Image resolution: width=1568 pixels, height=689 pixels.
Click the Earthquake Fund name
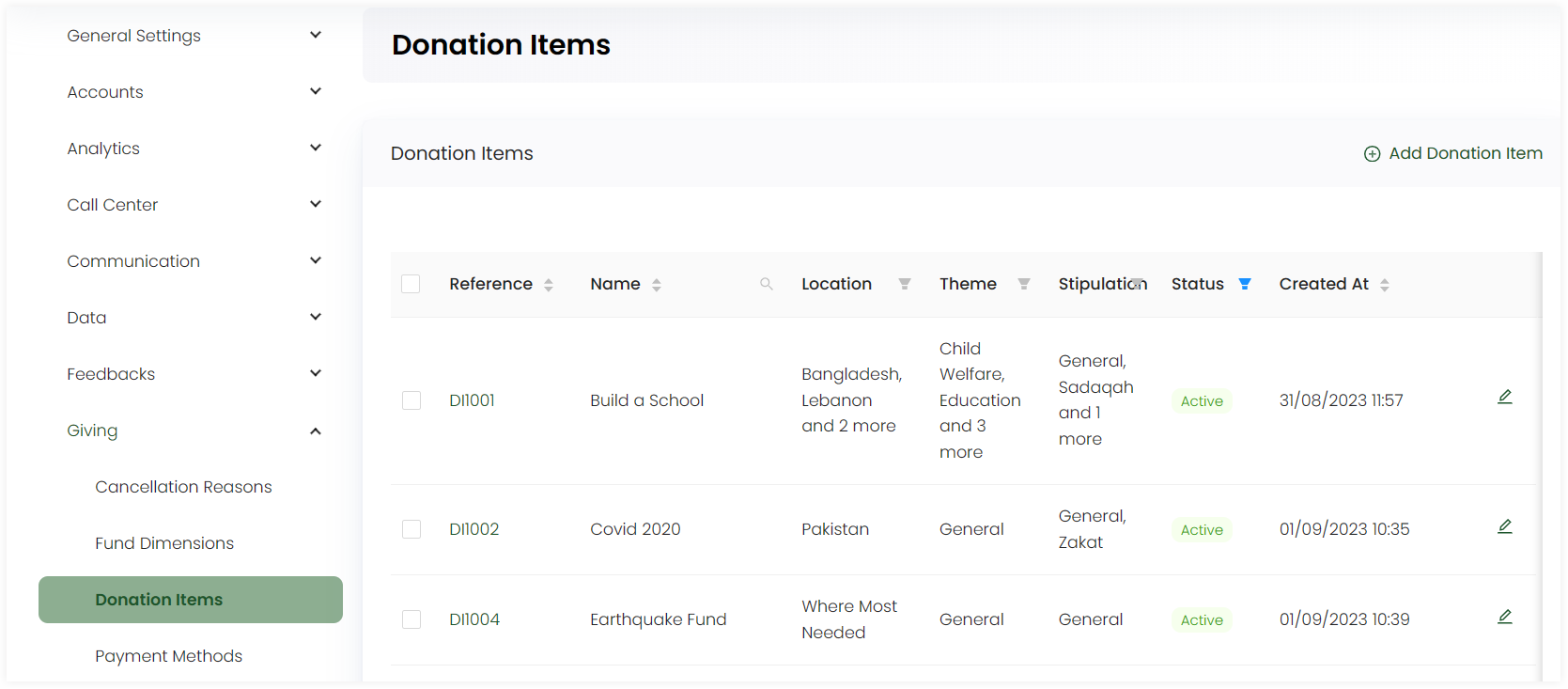coord(658,619)
